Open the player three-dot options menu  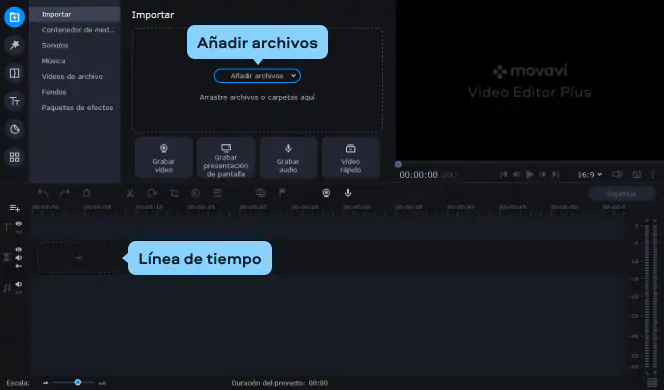point(653,174)
